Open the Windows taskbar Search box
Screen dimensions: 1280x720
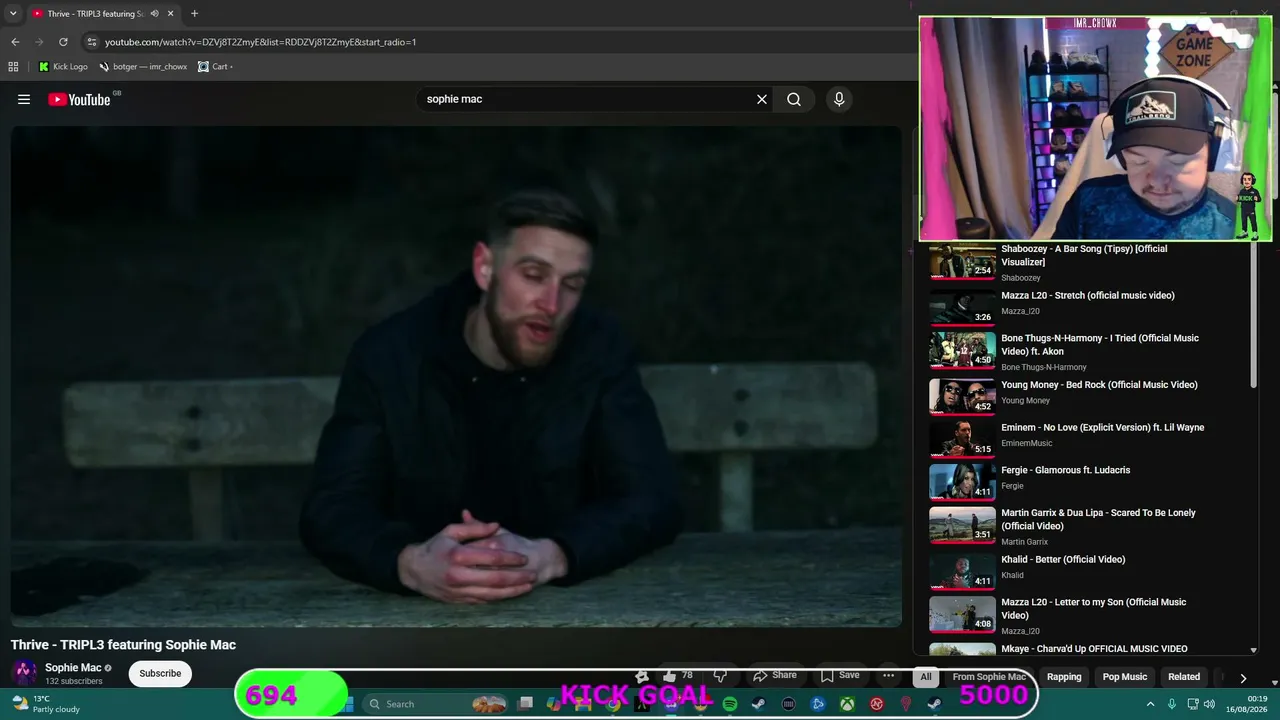(434, 704)
